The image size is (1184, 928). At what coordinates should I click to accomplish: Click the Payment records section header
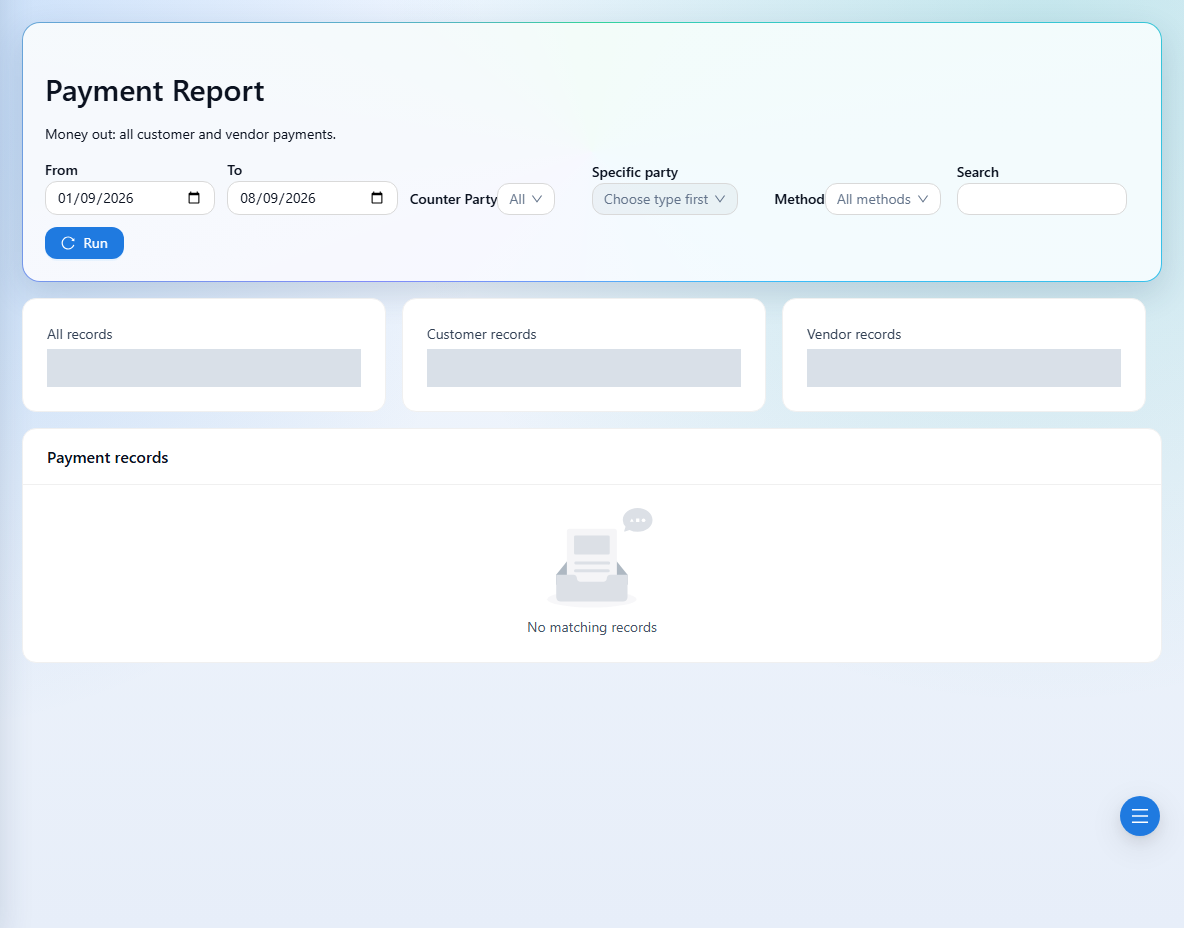click(x=107, y=458)
